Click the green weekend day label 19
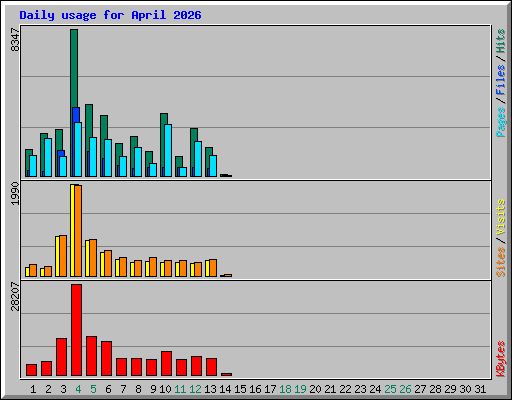The width and height of the screenshot is (512, 400). 300,389
